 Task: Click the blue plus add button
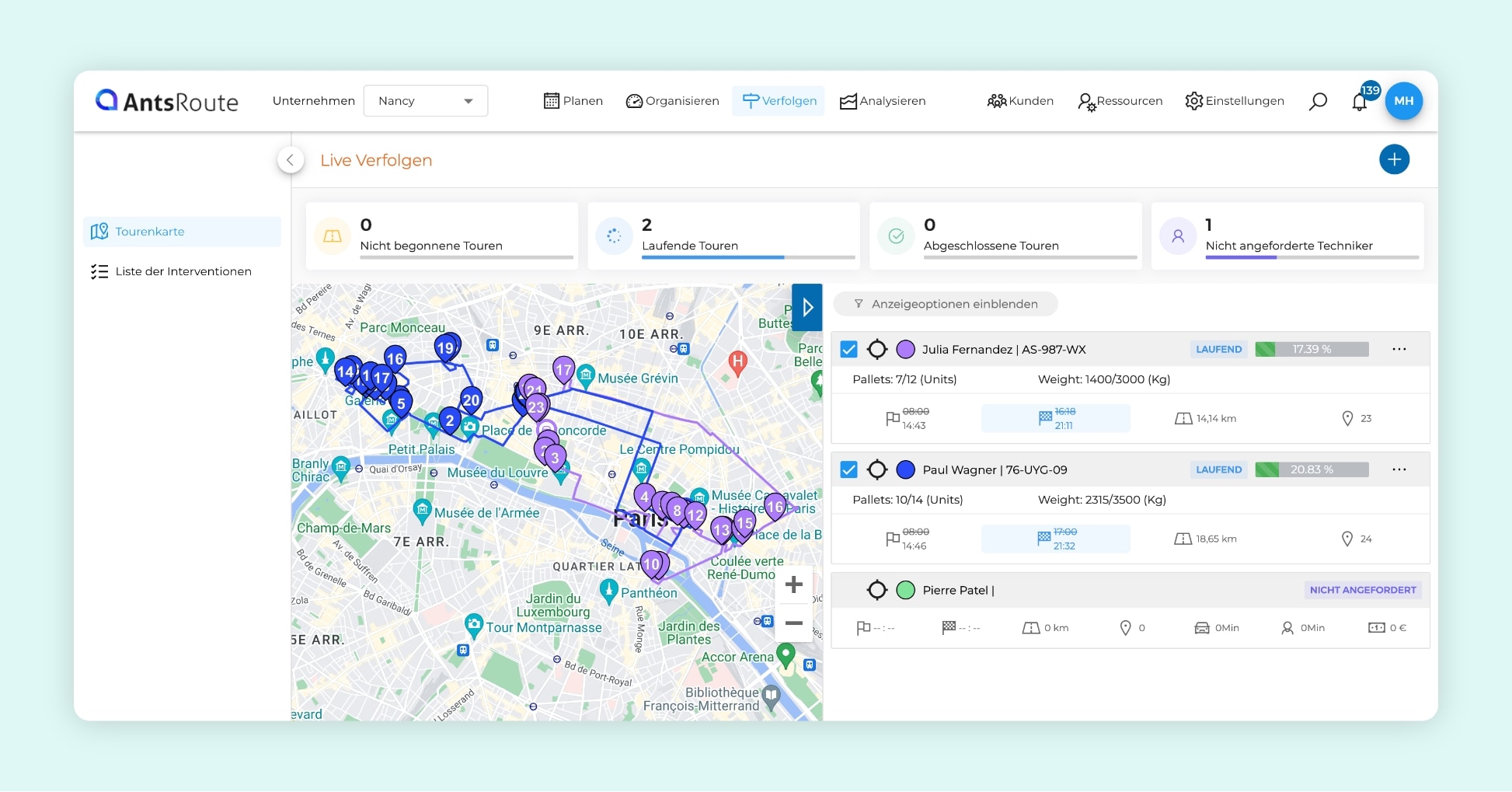(x=1394, y=159)
